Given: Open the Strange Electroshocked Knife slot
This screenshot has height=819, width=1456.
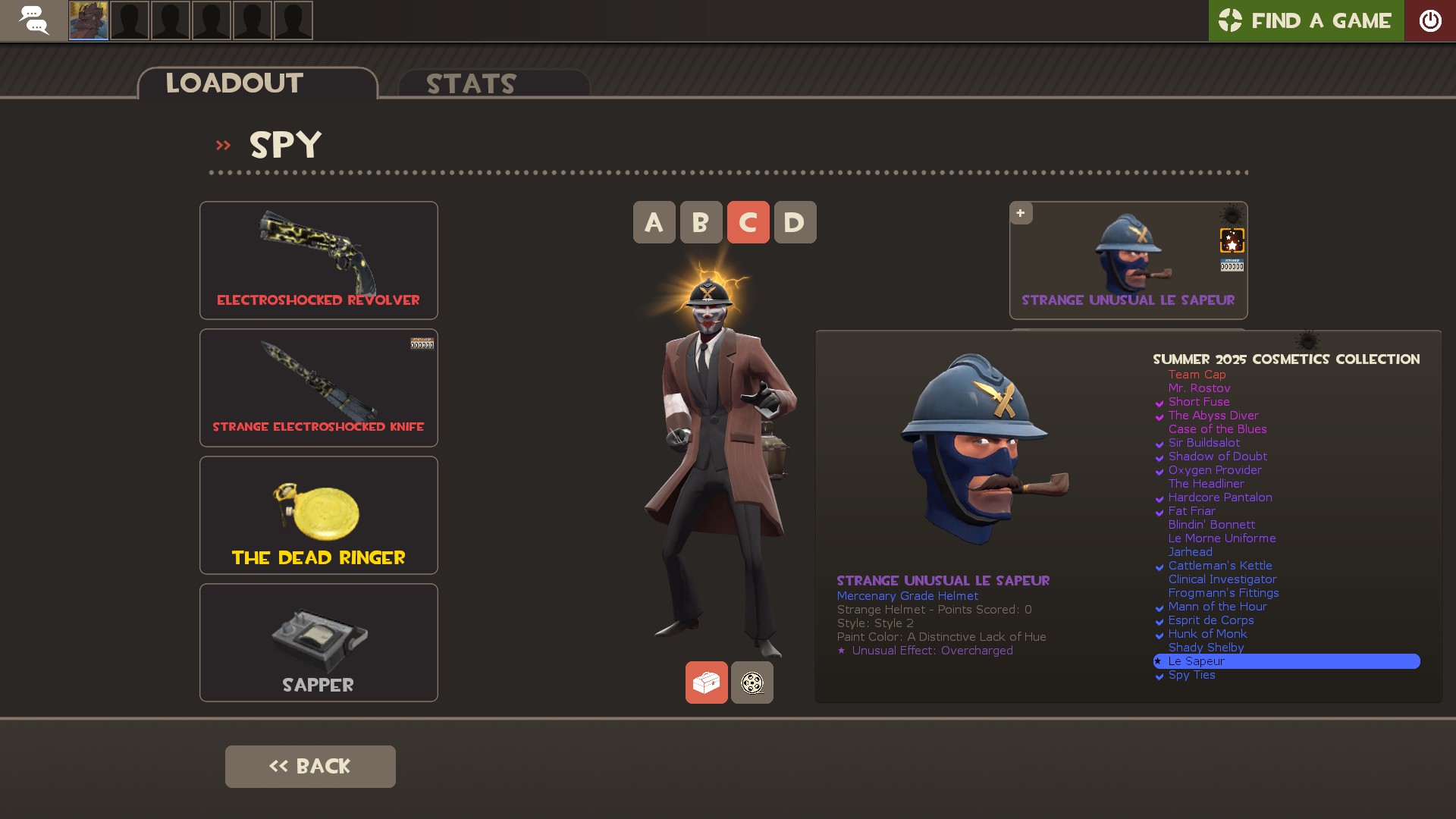Looking at the screenshot, I should (318, 388).
